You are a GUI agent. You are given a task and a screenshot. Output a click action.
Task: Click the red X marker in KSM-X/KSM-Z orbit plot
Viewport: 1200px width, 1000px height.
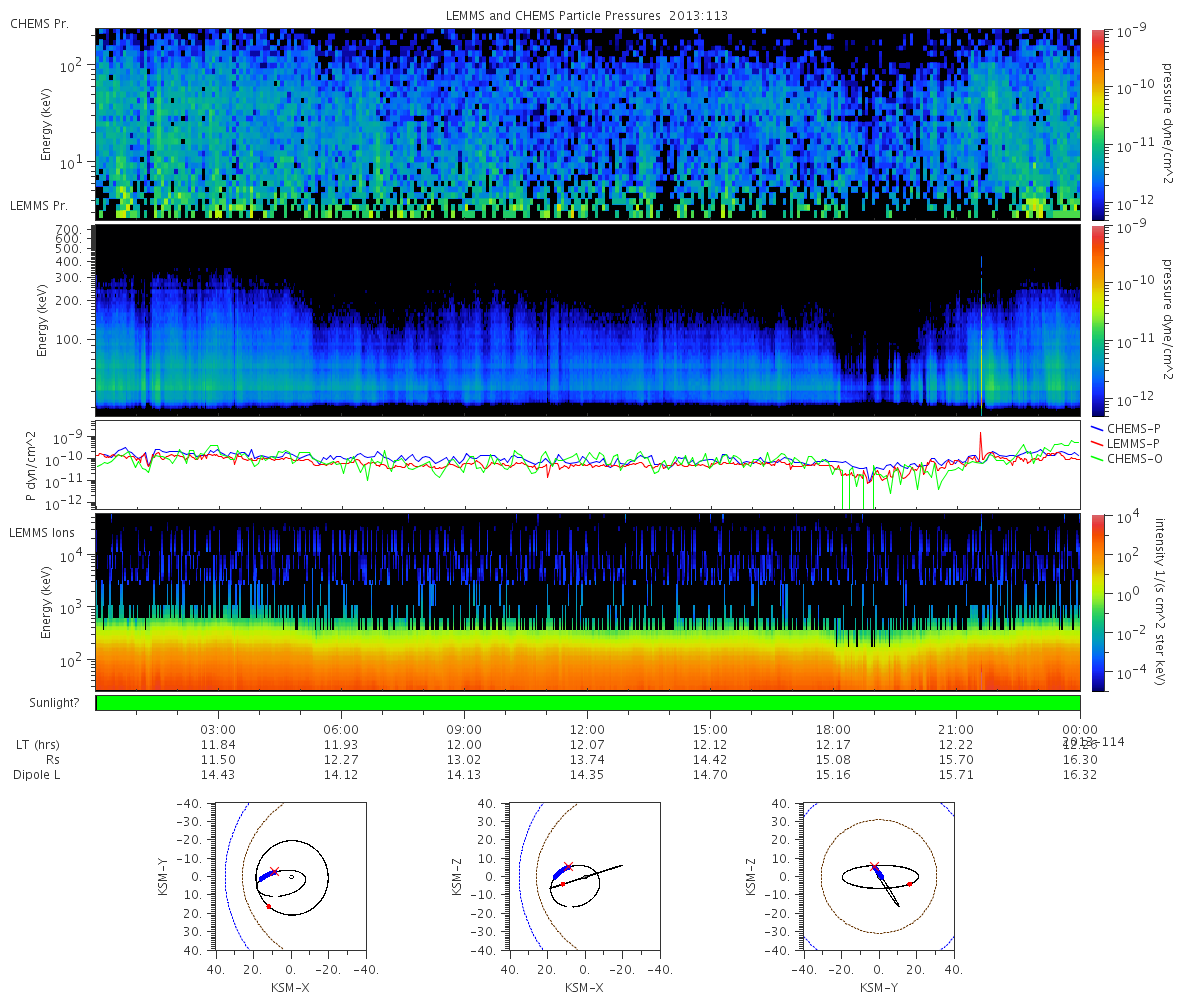click(569, 866)
